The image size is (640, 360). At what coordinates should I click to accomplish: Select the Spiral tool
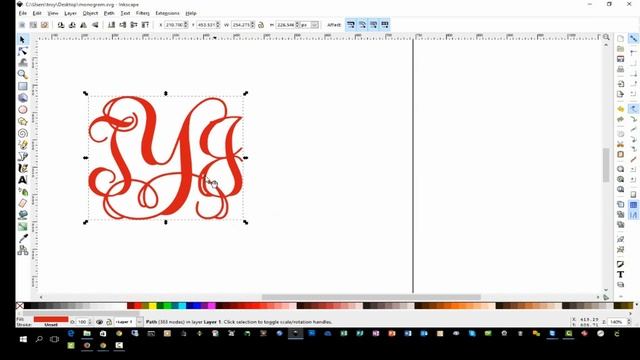pyautogui.click(x=22, y=133)
